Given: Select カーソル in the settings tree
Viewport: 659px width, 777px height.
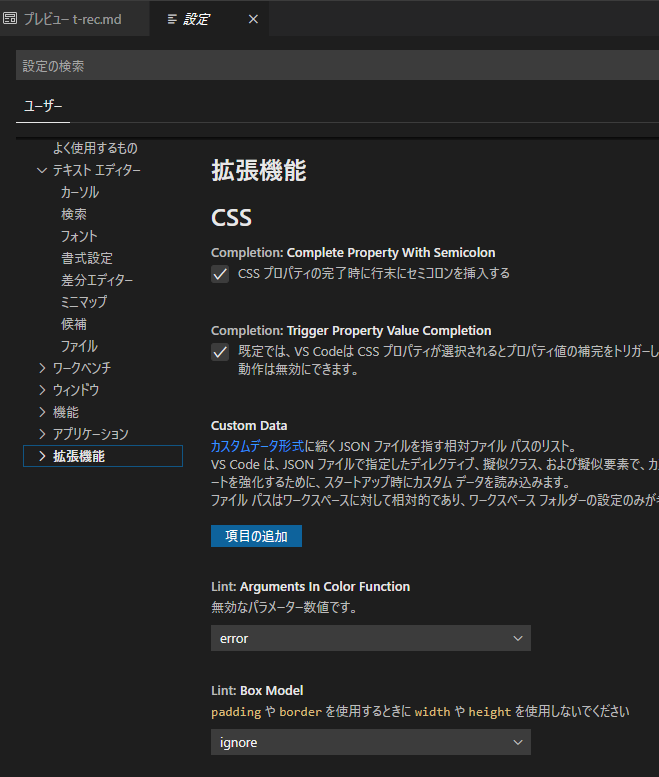Looking at the screenshot, I should click(x=80, y=192).
